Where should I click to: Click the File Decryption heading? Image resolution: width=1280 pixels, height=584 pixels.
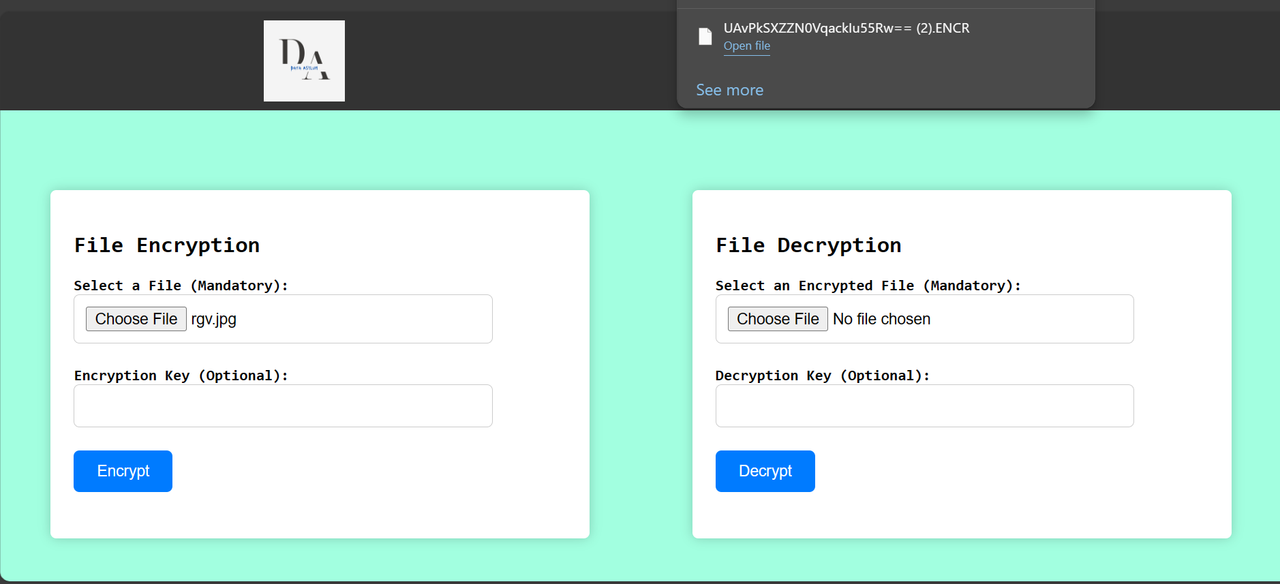click(x=809, y=245)
